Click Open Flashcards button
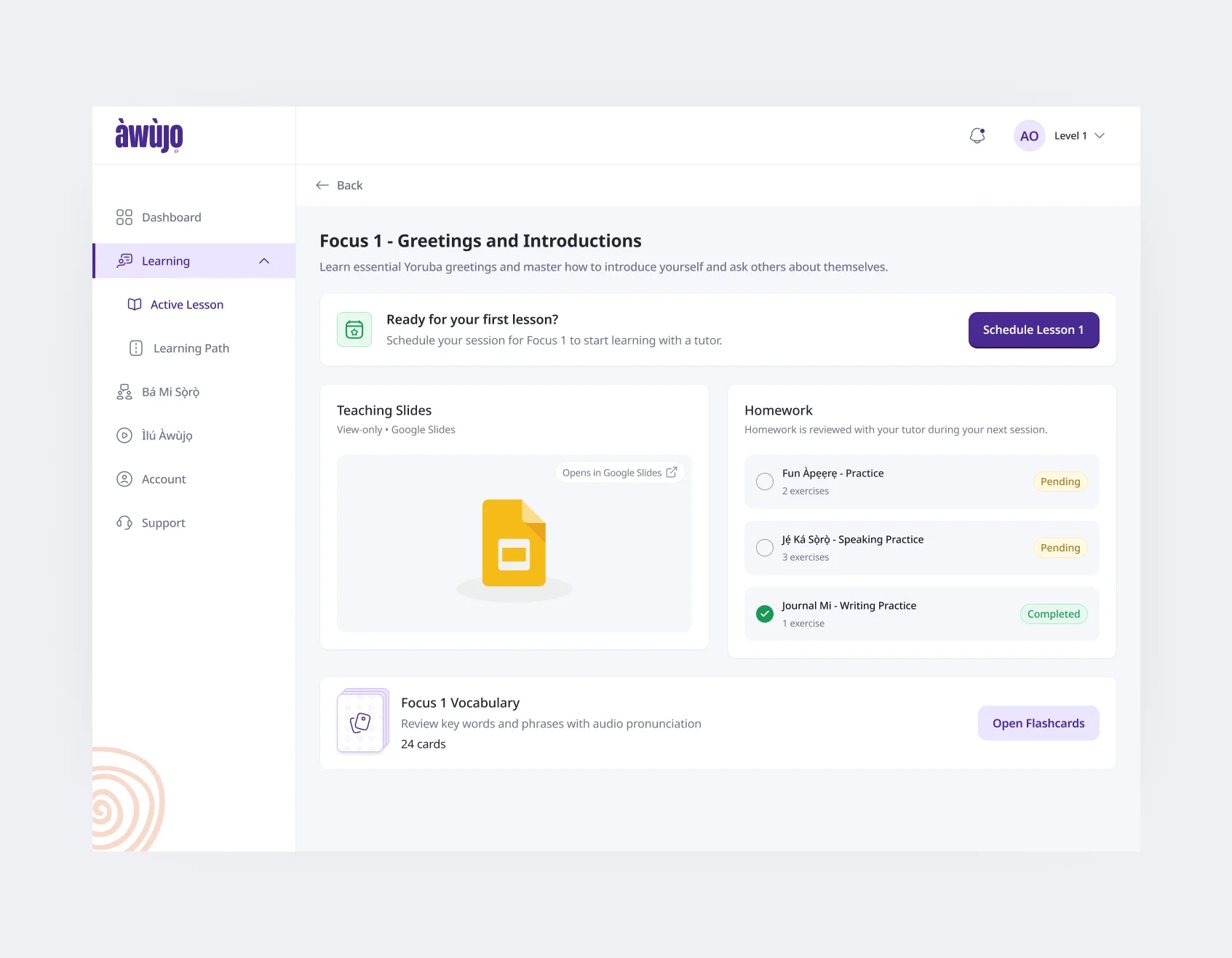Viewport: 1232px width, 958px height. point(1038,723)
